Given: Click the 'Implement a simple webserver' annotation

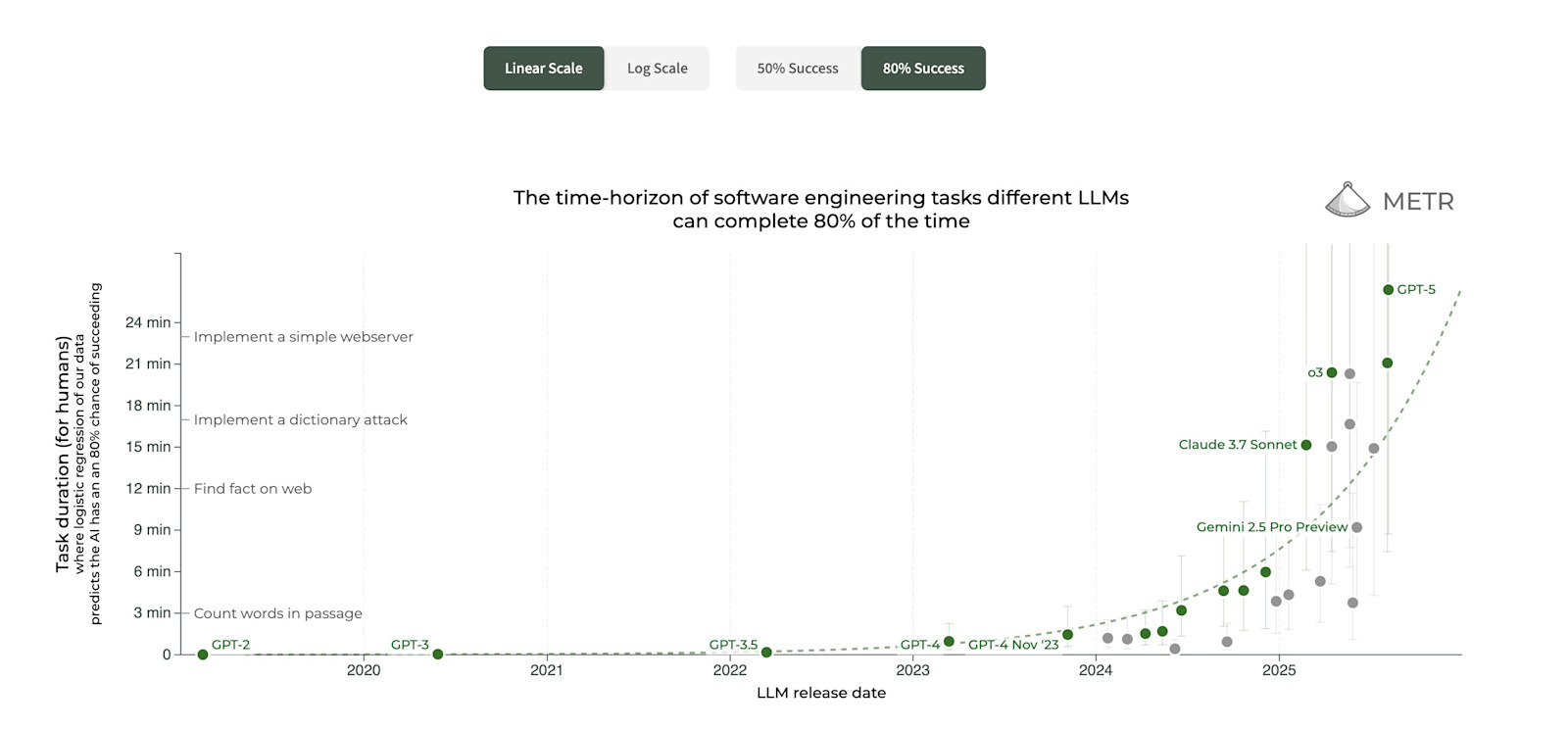Looking at the screenshot, I should point(304,337).
